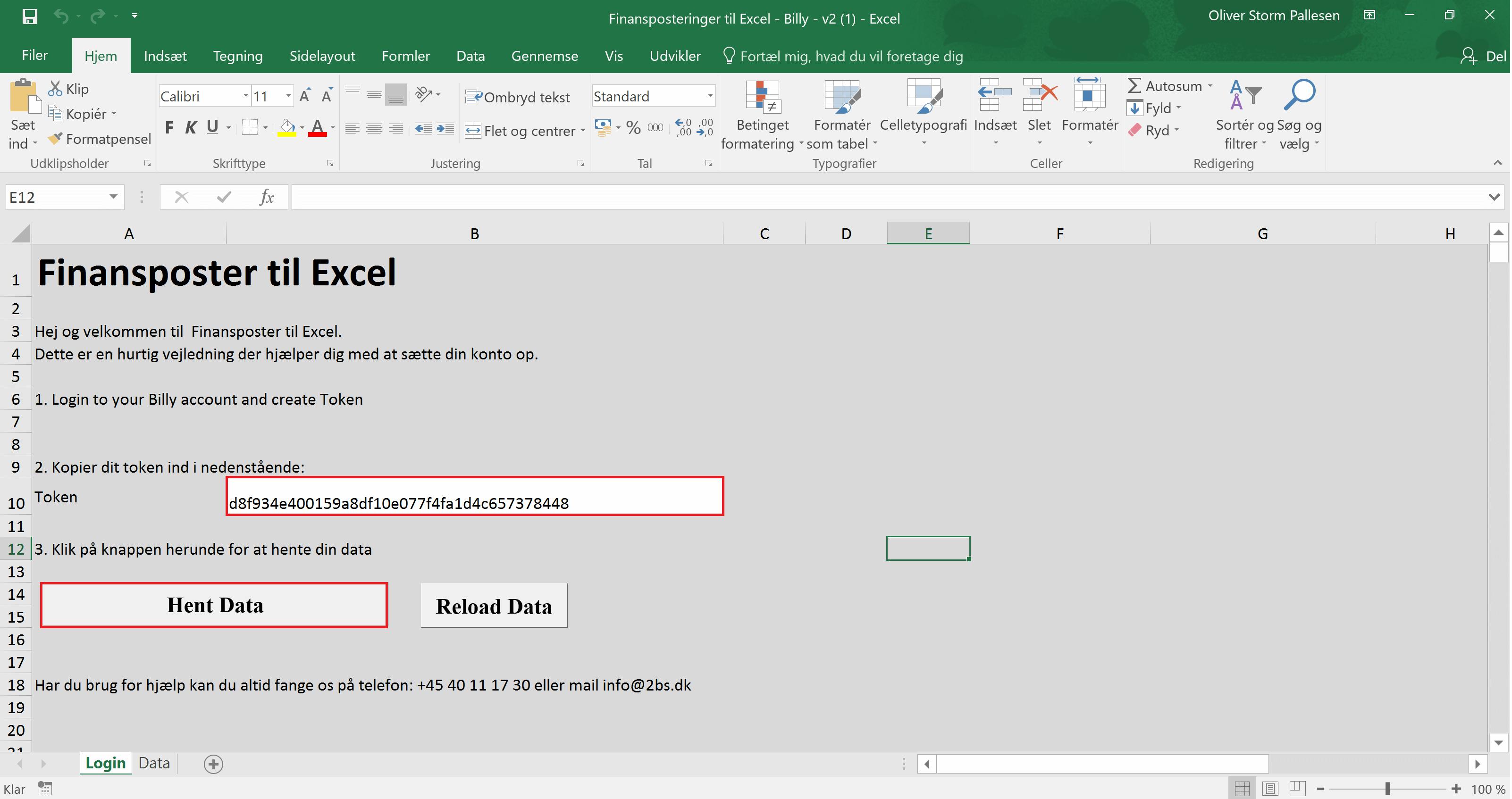Click the increase indent icon
The width and height of the screenshot is (1512, 799).
445,128
